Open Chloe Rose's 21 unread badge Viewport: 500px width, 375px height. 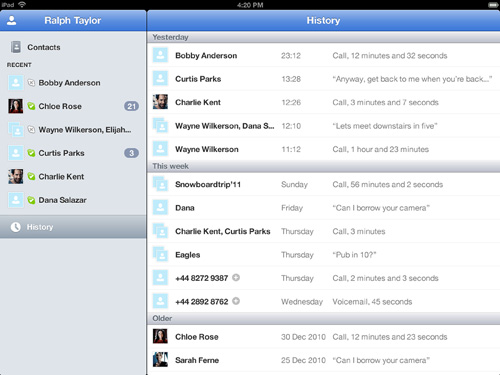tap(131, 106)
